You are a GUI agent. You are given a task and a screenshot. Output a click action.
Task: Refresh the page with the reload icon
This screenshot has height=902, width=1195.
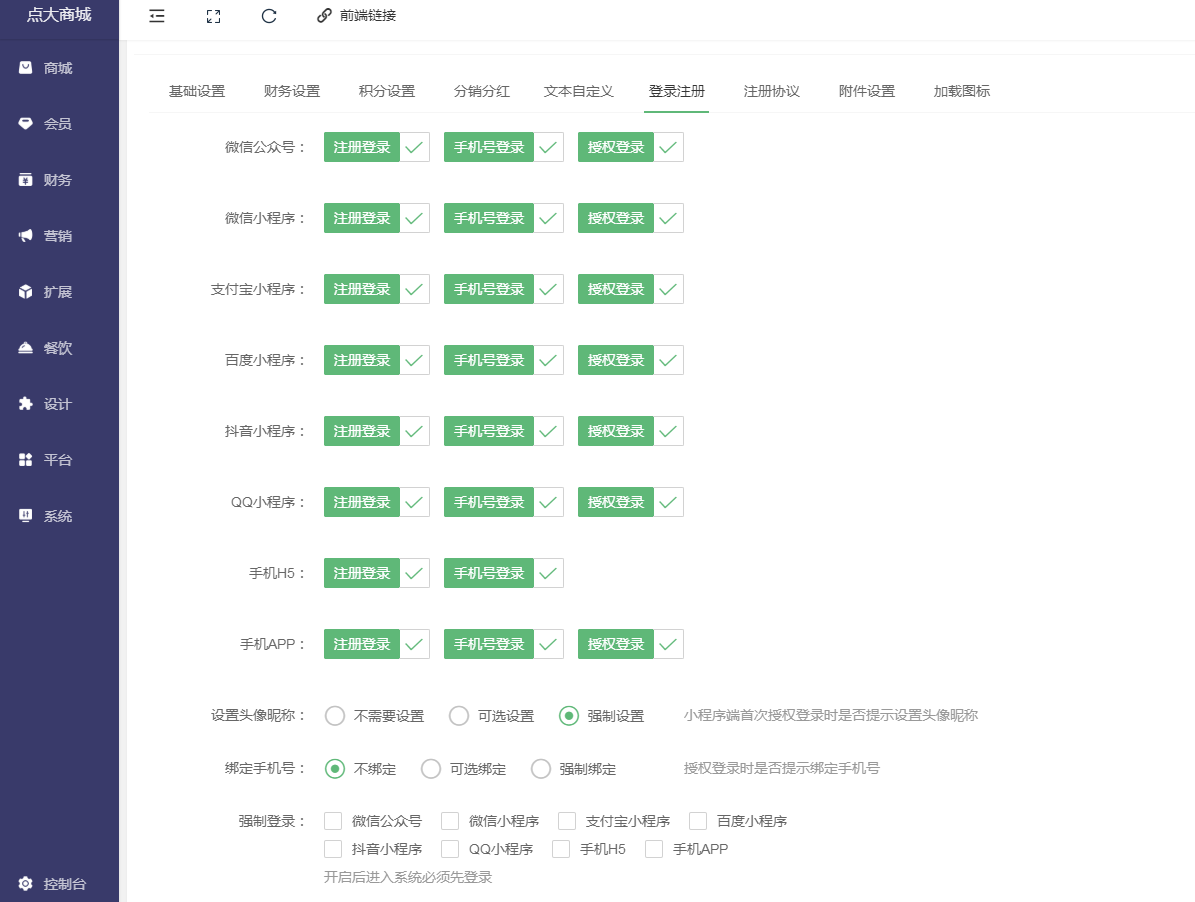tap(268, 16)
